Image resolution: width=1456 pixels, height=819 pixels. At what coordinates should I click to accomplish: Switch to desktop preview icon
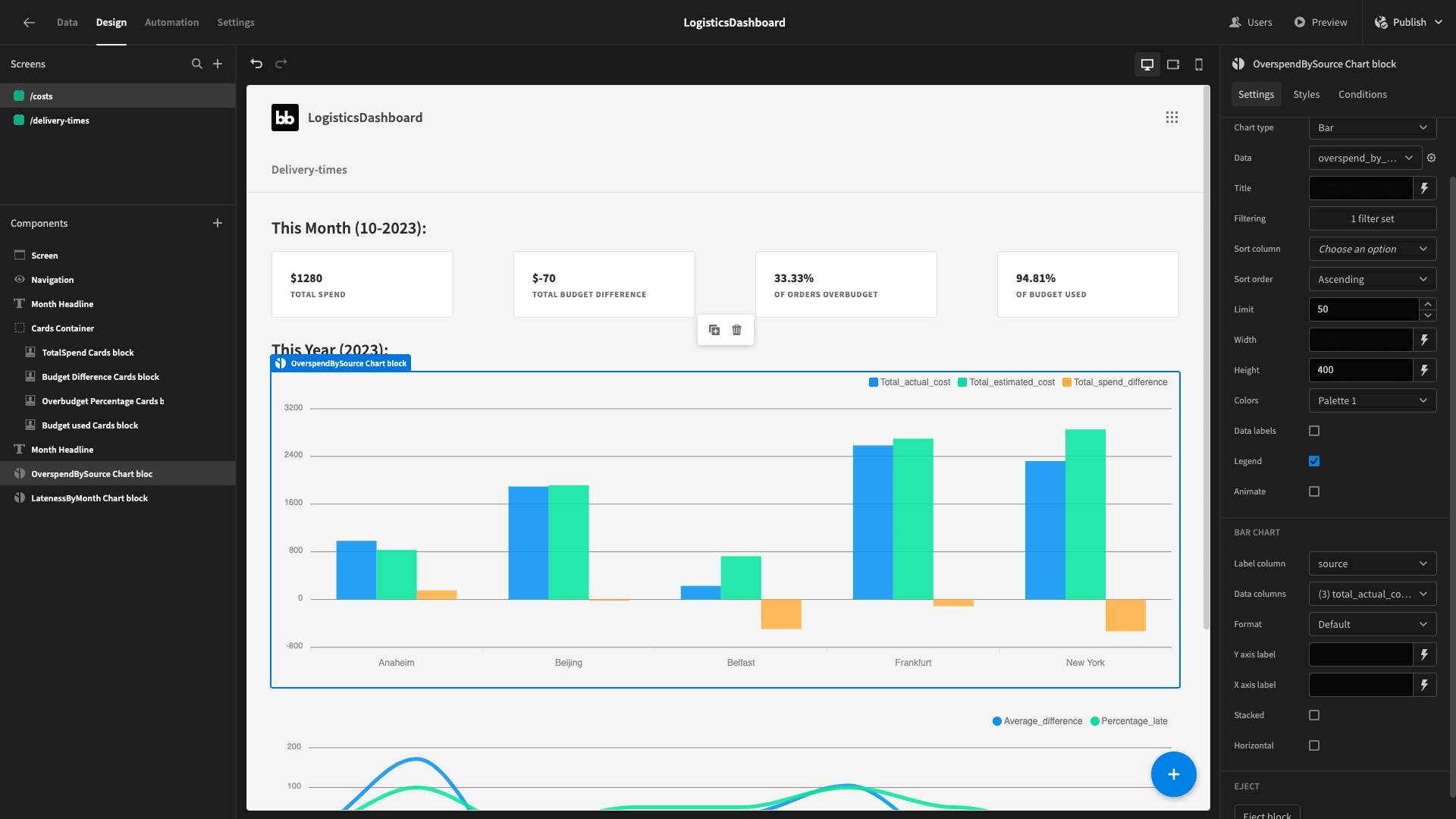click(1147, 64)
